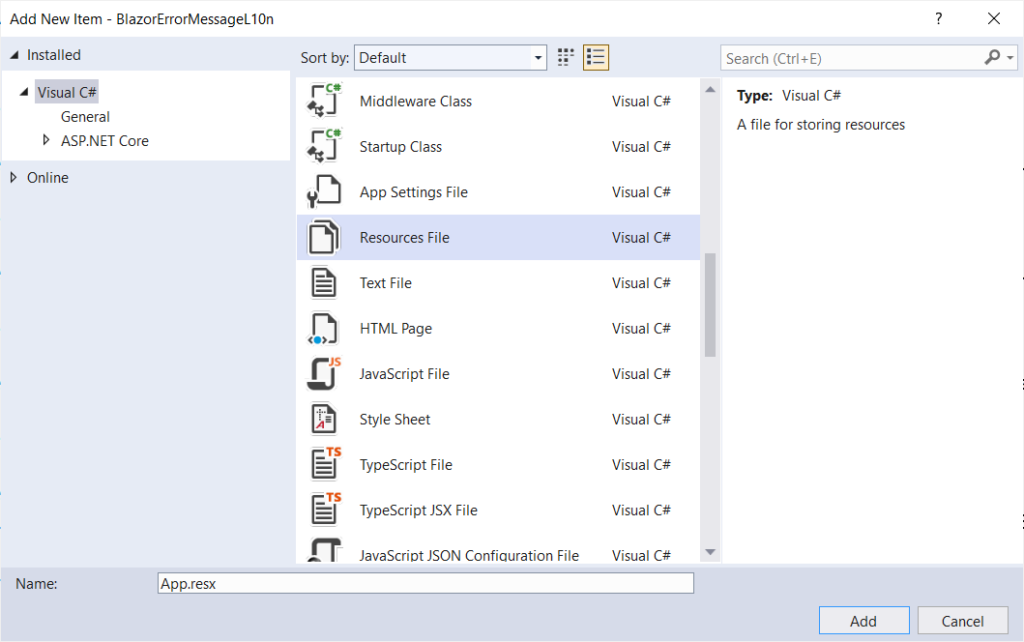This screenshot has height=642, width=1024.
Task: Select the TypeScript File item name
Action: (x=406, y=464)
